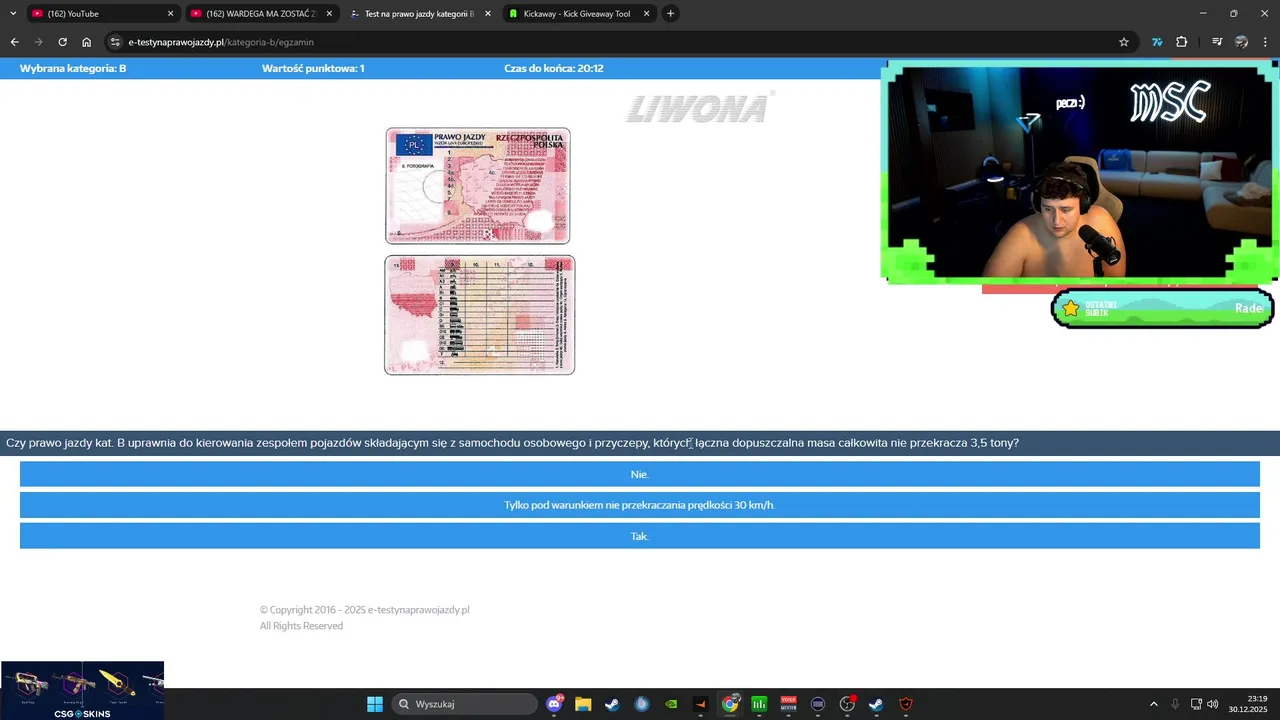The width and height of the screenshot is (1280, 720).
Task: Click the CSGO-SKINS banner
Action: [82, 690]
